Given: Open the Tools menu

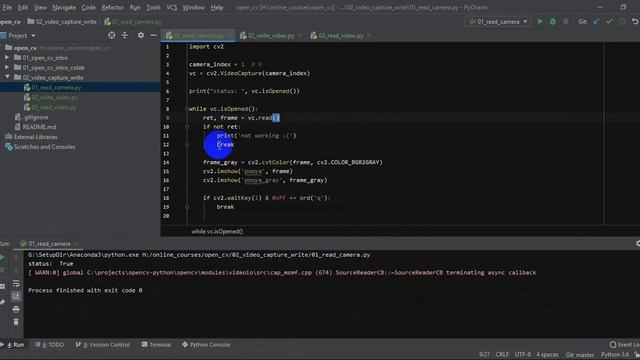Looking at the screenshot, I should point(153,7).
